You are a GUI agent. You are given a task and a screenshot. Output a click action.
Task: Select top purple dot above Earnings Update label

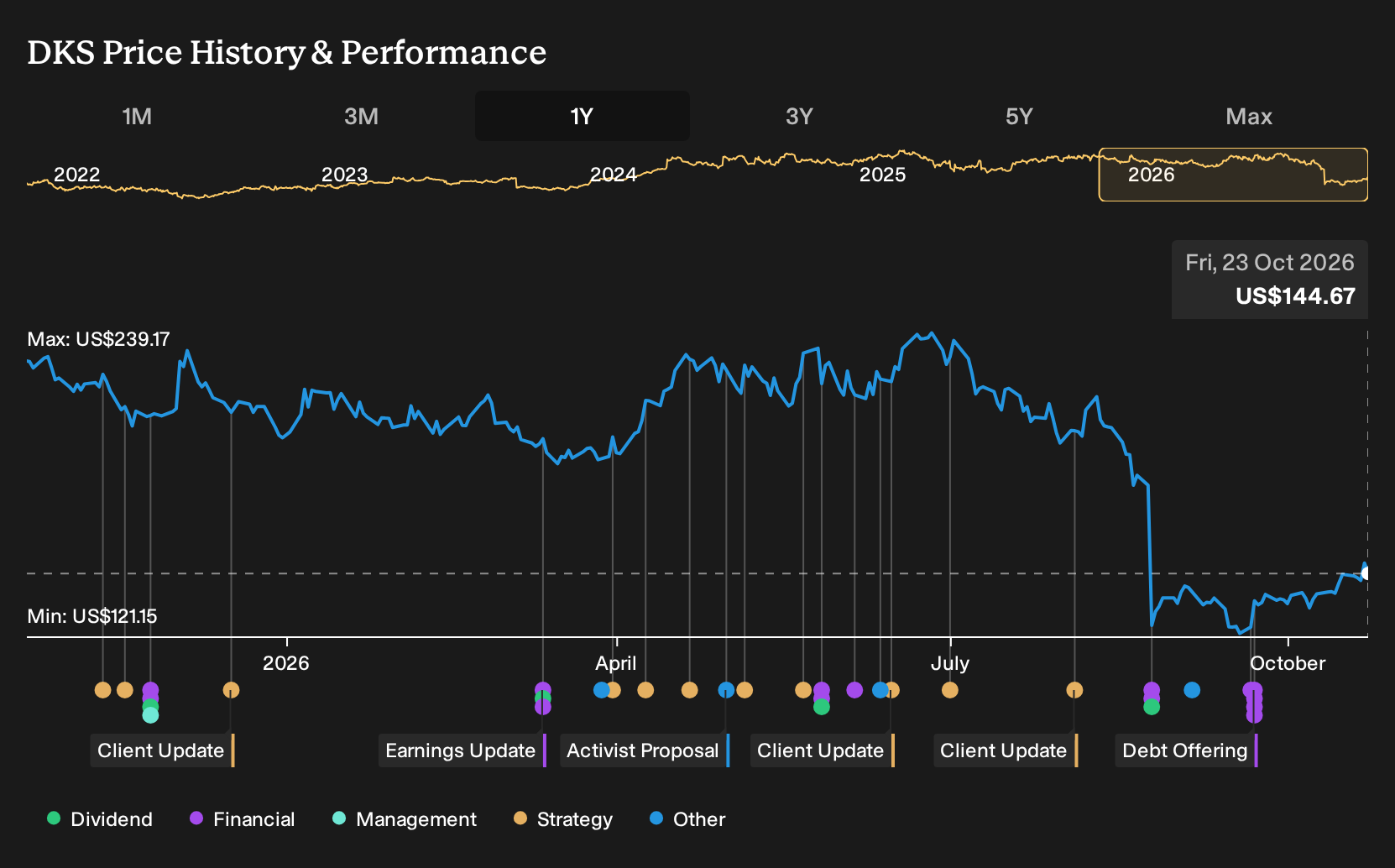[543, 690]
